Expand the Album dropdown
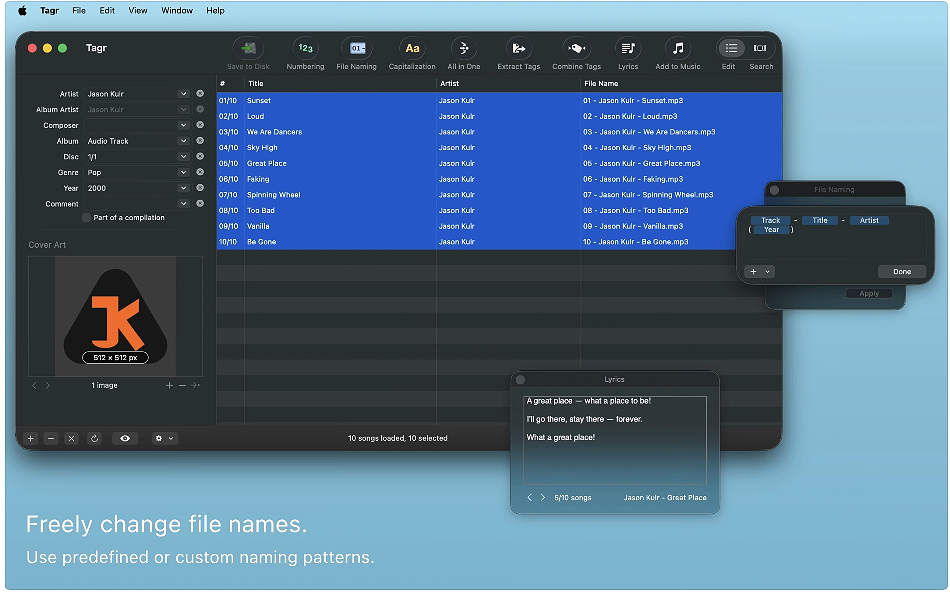Viewport: 950px width, 594px height. pos(183,141)
